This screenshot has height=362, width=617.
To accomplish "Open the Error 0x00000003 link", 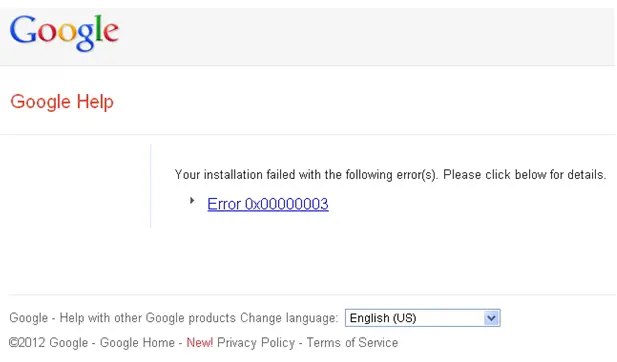I will [x=268, y=204].
